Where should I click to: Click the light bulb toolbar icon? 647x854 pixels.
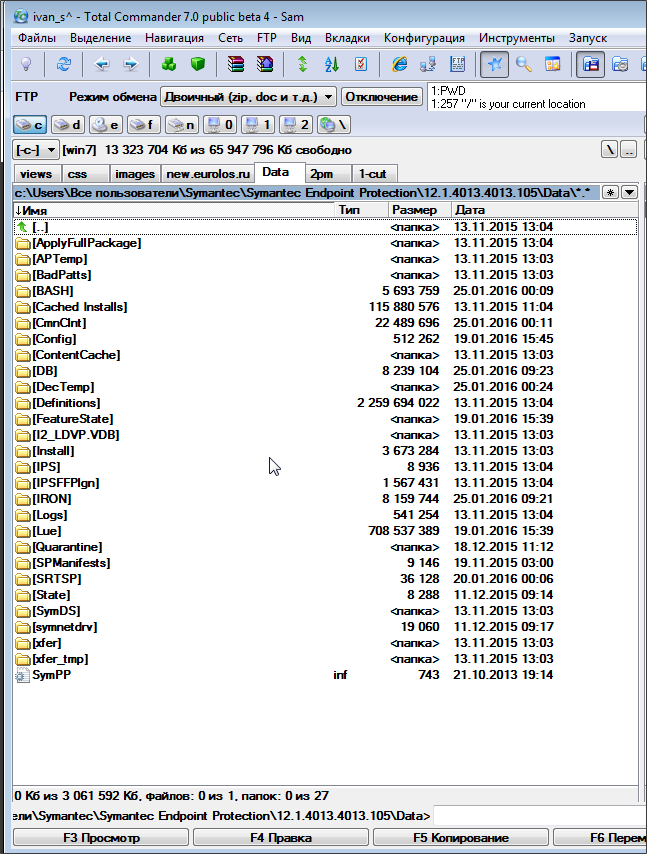click(26, 64)
